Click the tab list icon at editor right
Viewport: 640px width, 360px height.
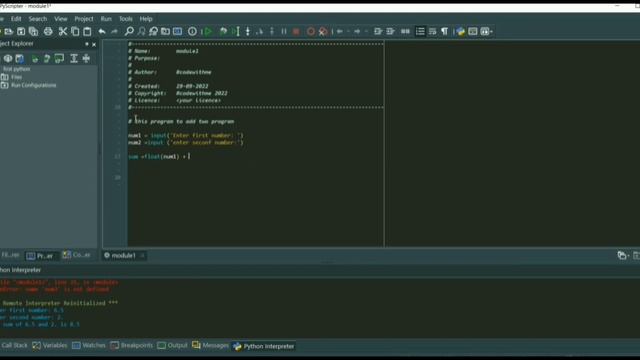coord(622,256)
